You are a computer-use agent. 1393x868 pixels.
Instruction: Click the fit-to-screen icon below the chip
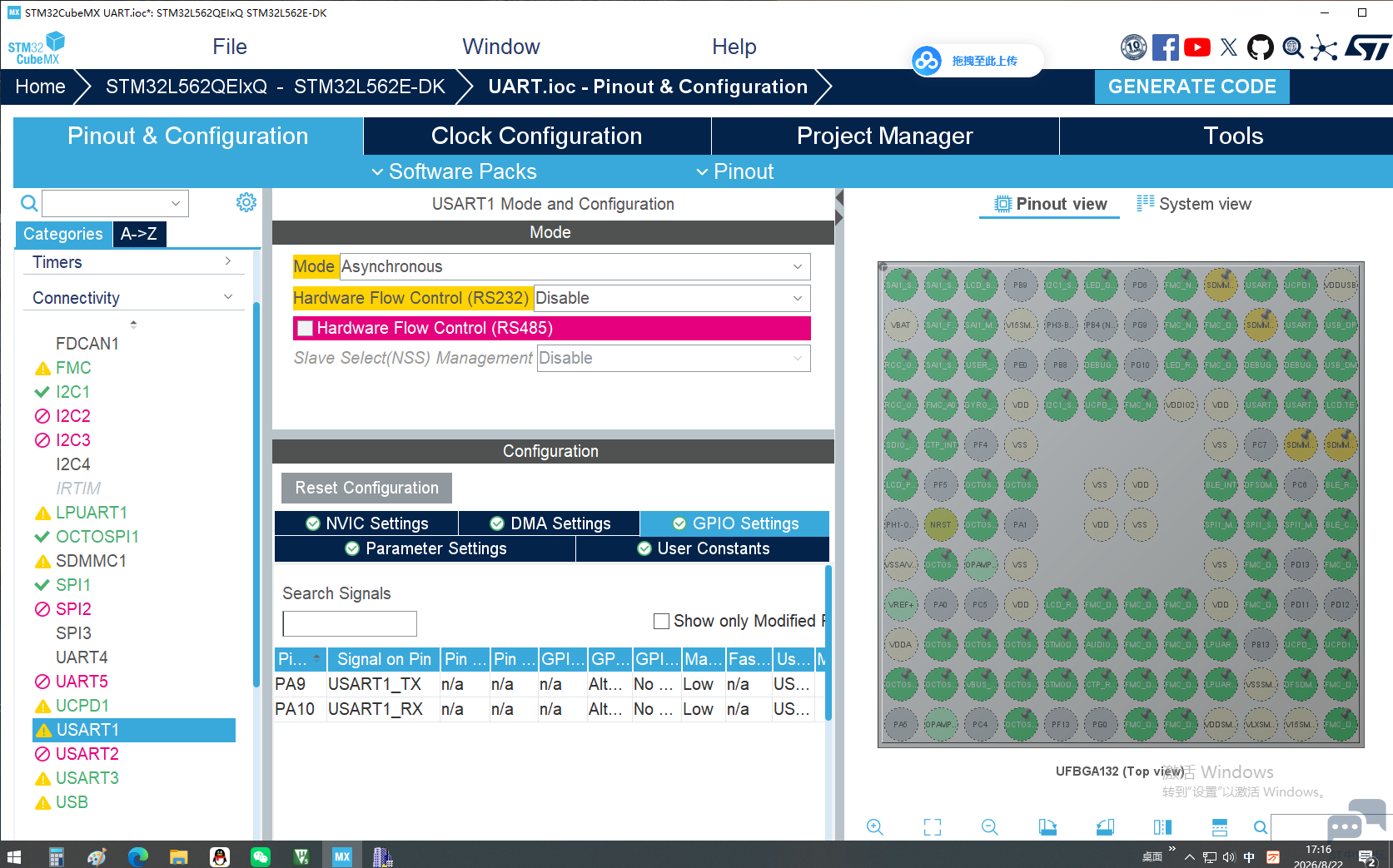[x=933, y=826]
